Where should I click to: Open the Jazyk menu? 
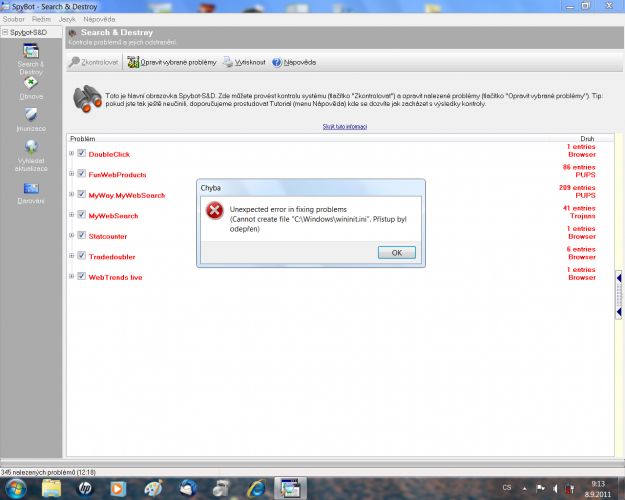(67, 19)
